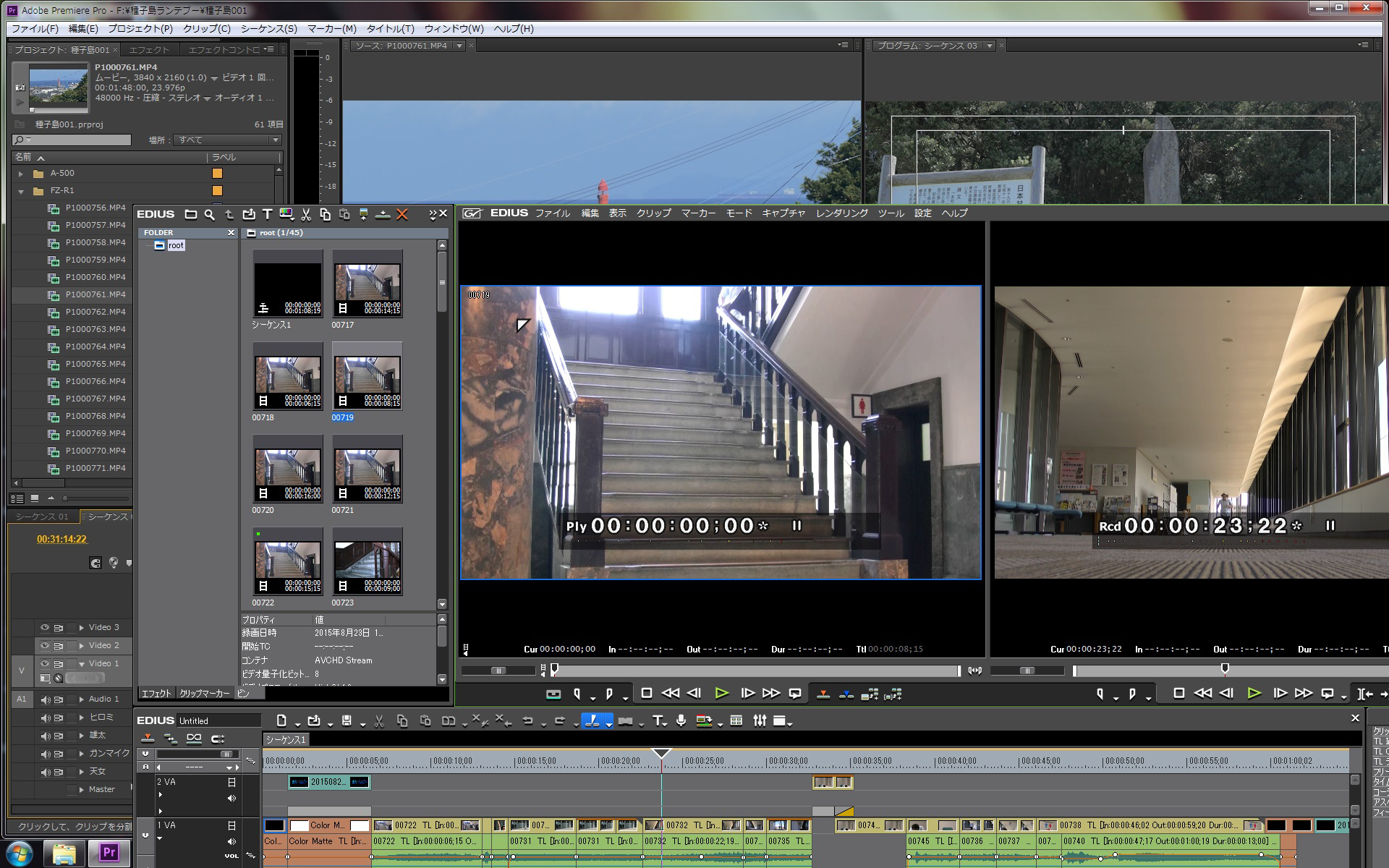
Task: Switch to the クリップマーカー tab
Action: (x=204, y=693)
